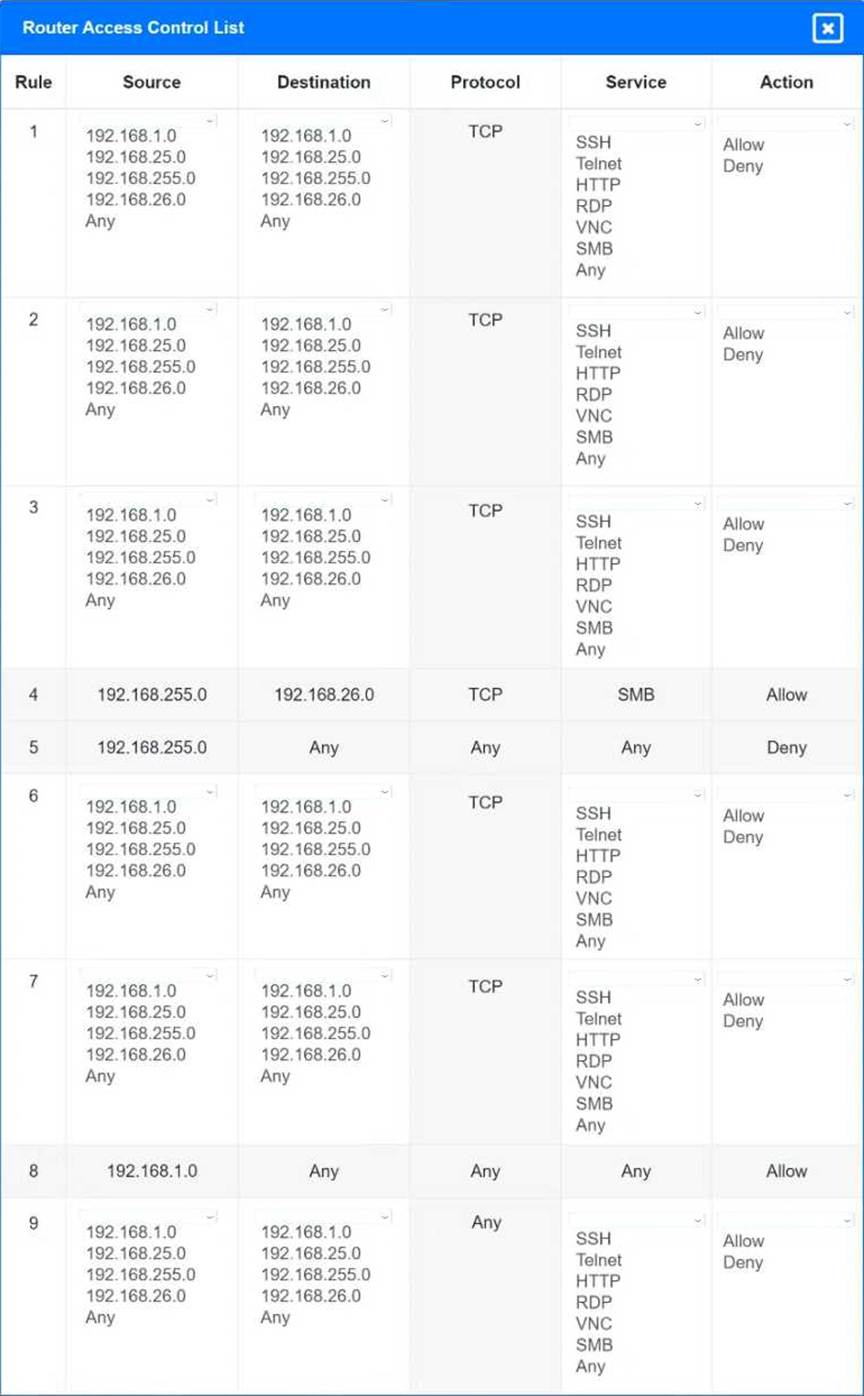The height and width of the screenshot is (1396, 864).
Task: Choose Telnet service in Rule 7
Action: [x=599, y=1019]
